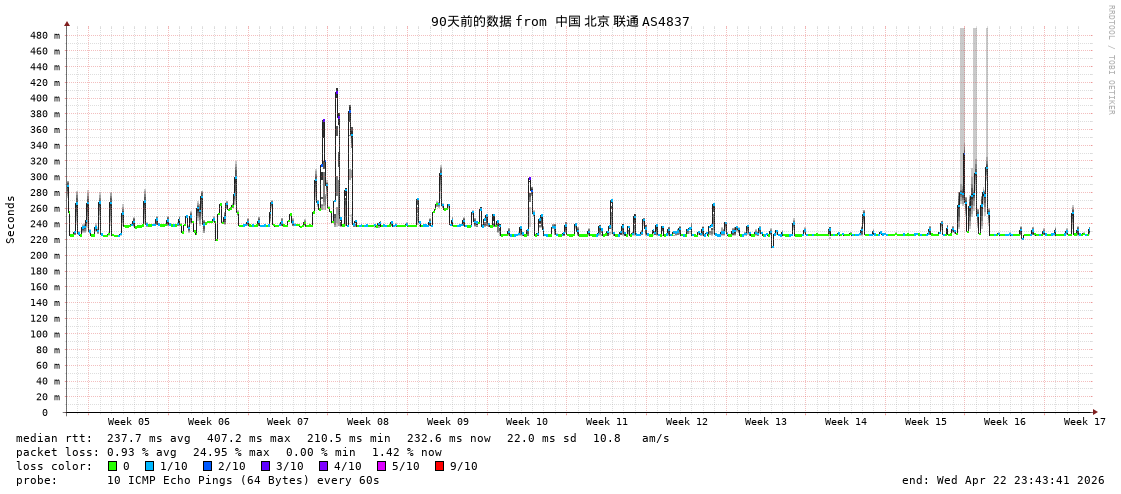Choose the red 9/10 loss swatch

tap(439, 466)
